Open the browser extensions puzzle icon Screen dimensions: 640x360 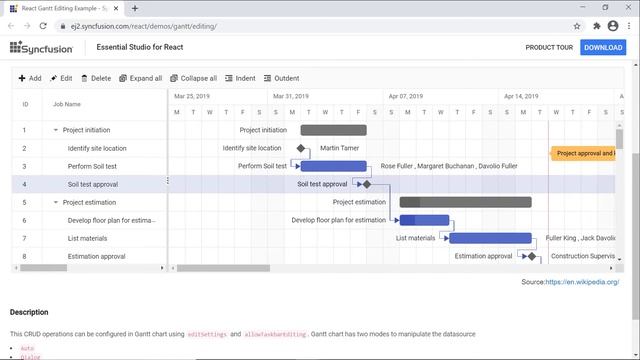[597, 26]
